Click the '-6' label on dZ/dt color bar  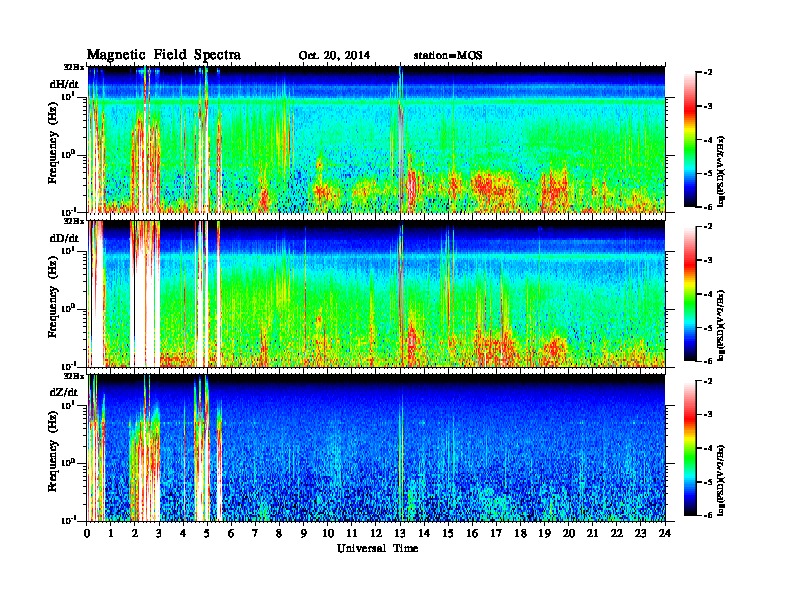click(x=707, y=515)
